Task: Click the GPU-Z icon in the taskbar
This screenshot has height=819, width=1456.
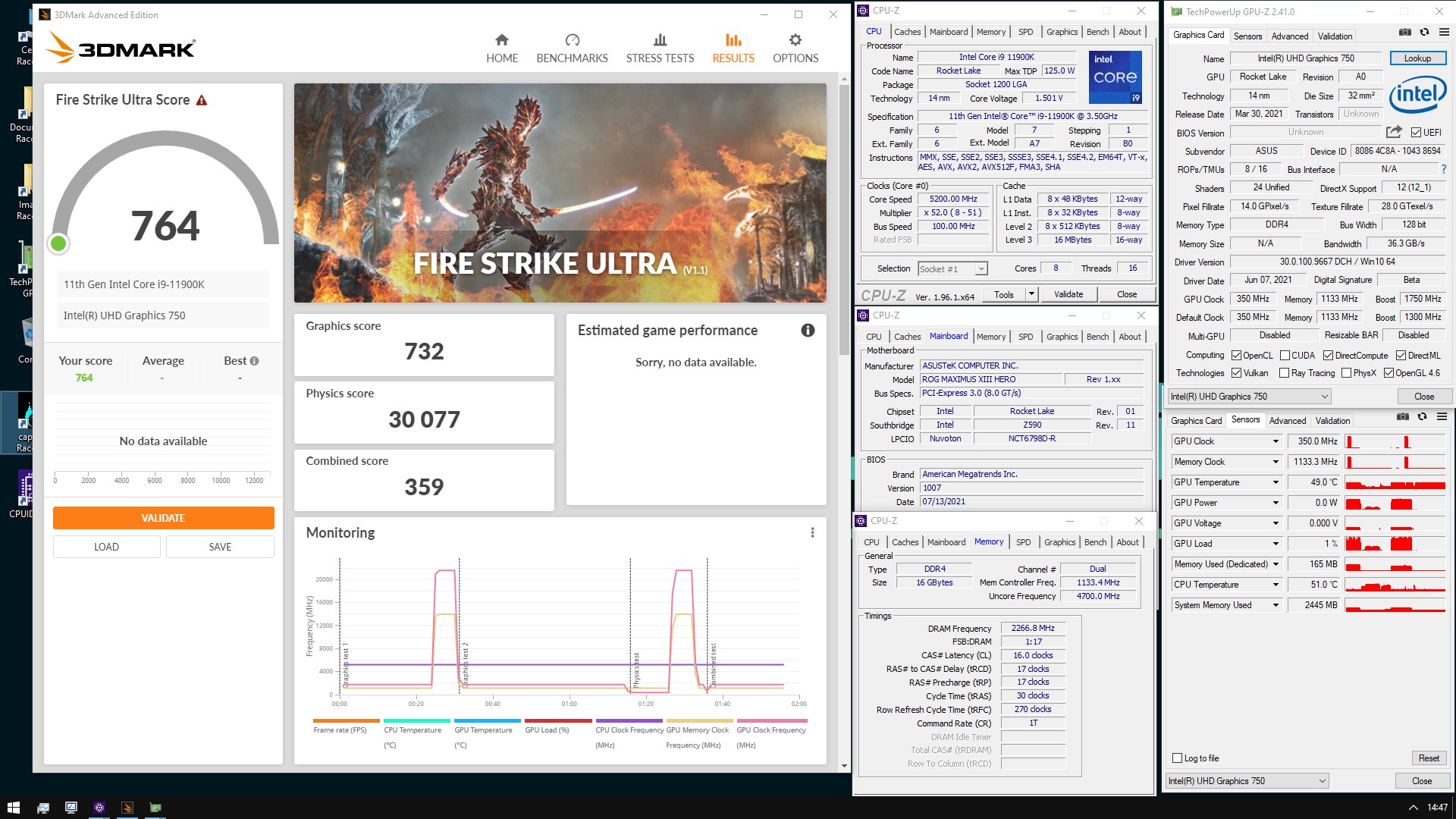Action: tap(155, 808)
